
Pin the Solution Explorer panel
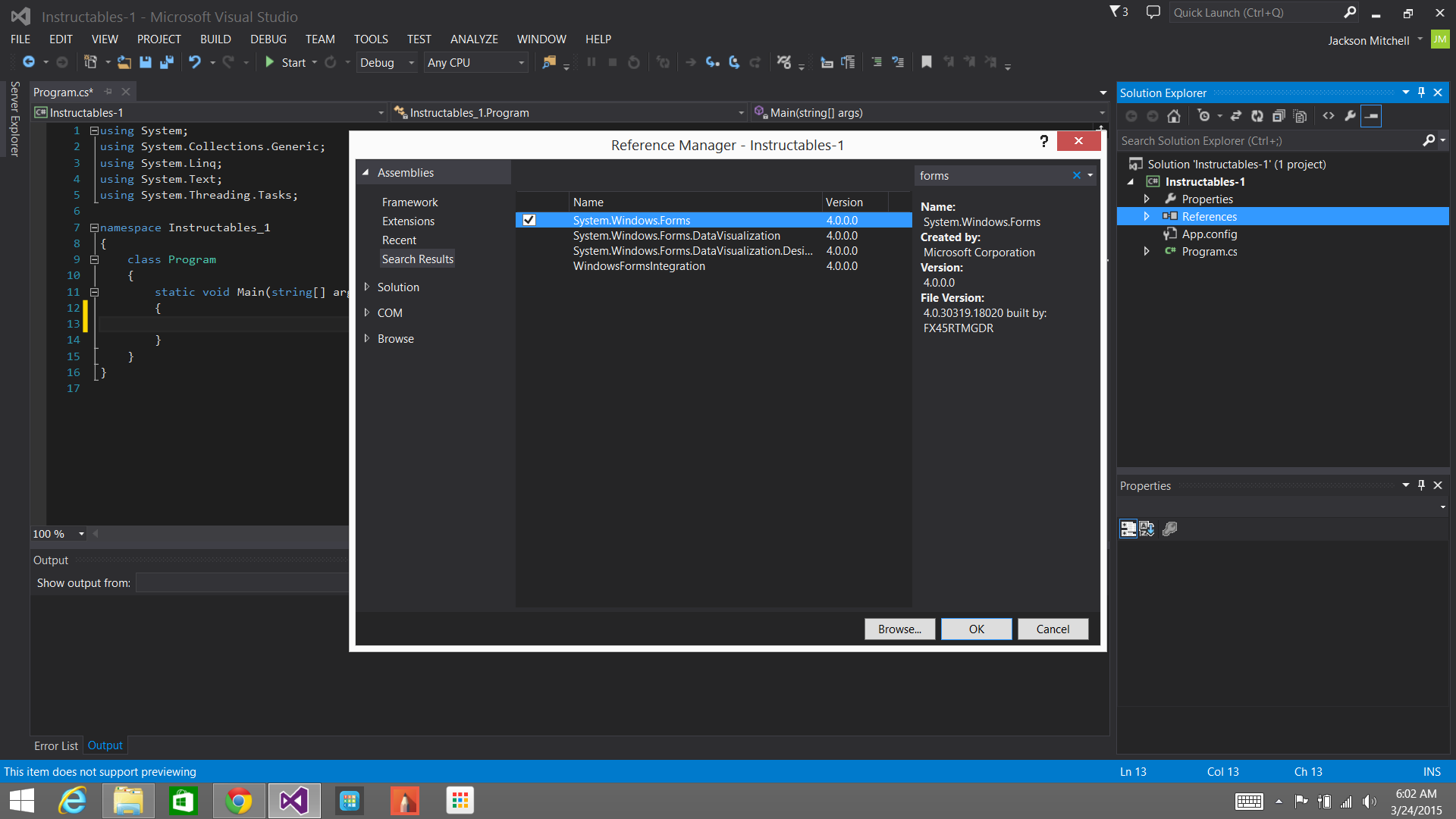point(1422,93)
